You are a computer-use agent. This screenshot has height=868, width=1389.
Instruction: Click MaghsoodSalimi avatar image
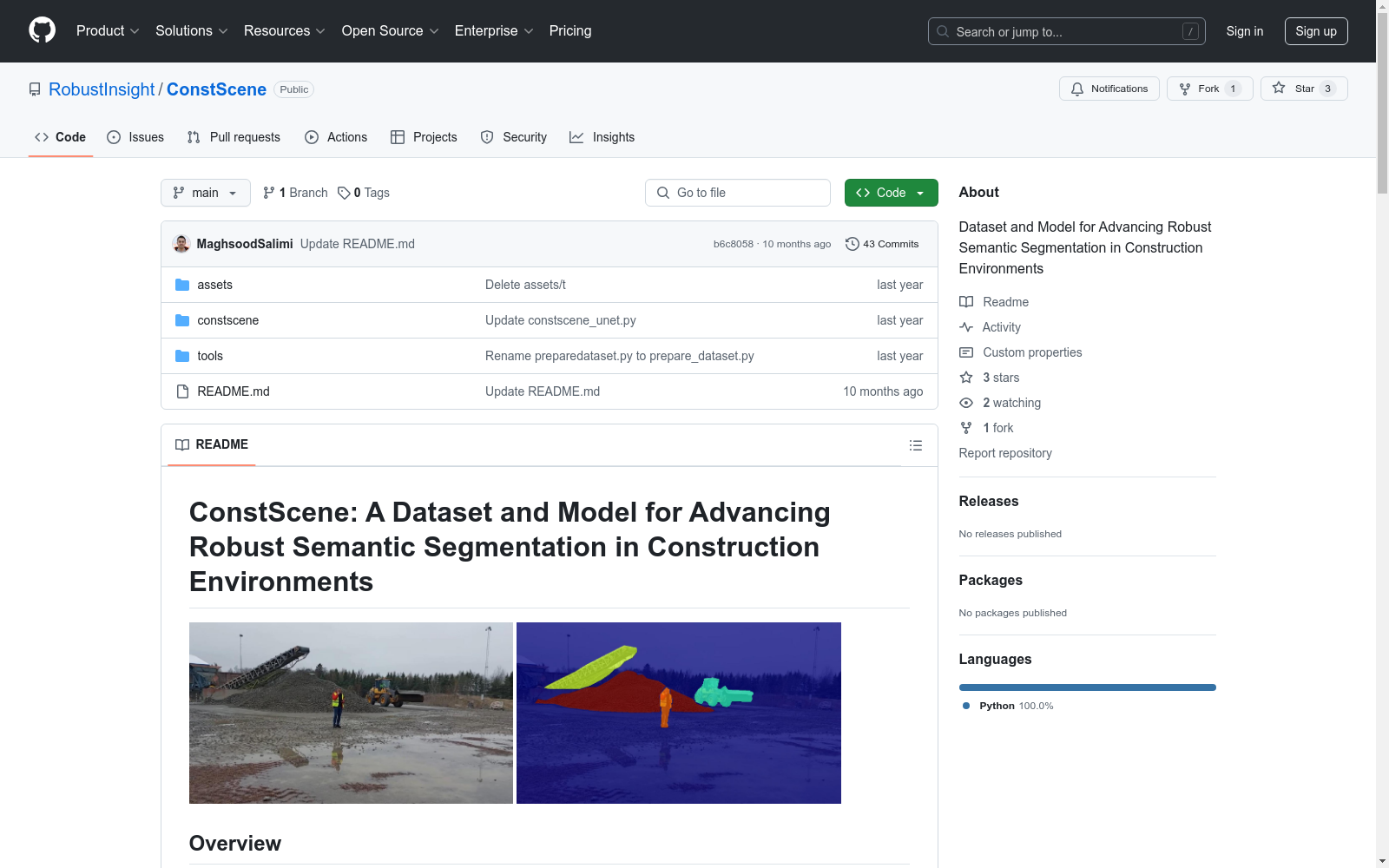(181, 244)
